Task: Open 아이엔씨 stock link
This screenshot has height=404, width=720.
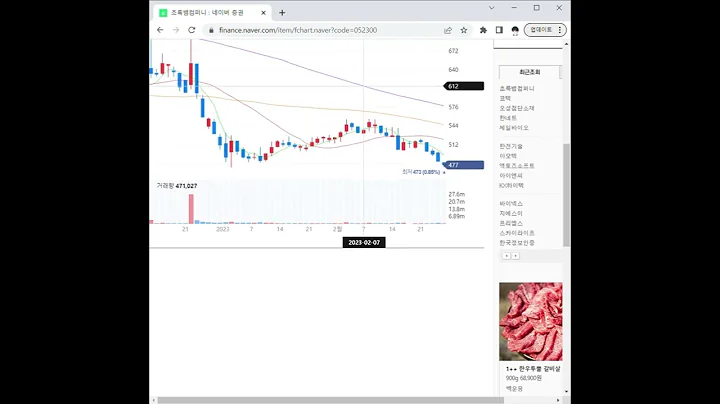Action: click(x=511, y=175)
